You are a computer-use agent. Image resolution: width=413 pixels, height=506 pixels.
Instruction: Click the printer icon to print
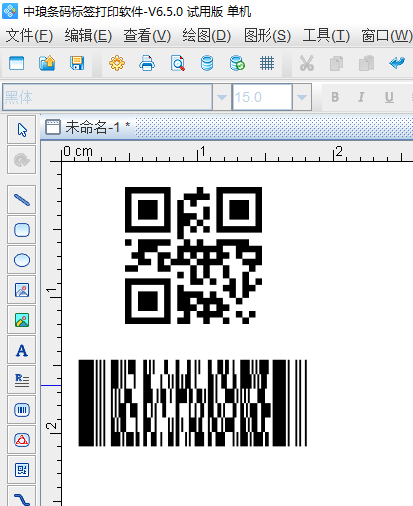pyautogui.click(x=147, y=63)
